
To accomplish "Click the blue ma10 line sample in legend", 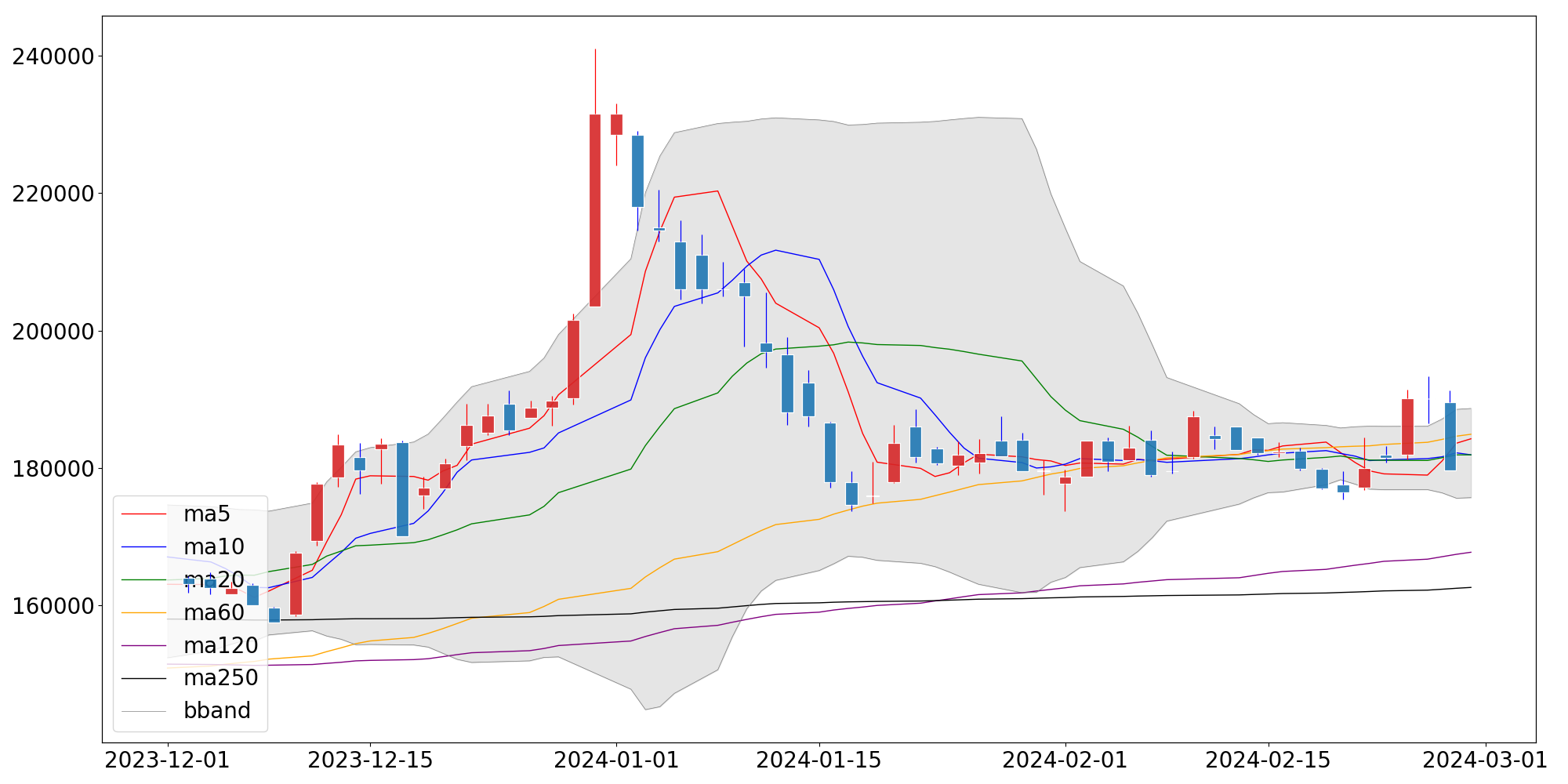I will [144, 547].
